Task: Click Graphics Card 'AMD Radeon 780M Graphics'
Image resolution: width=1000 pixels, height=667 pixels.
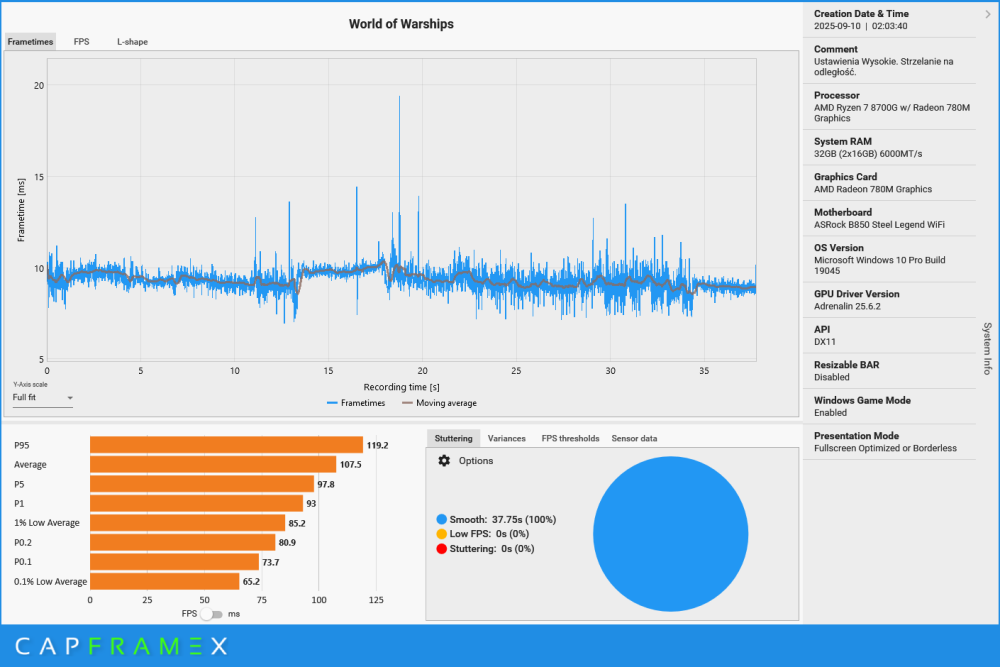Action: click(872, 189)
